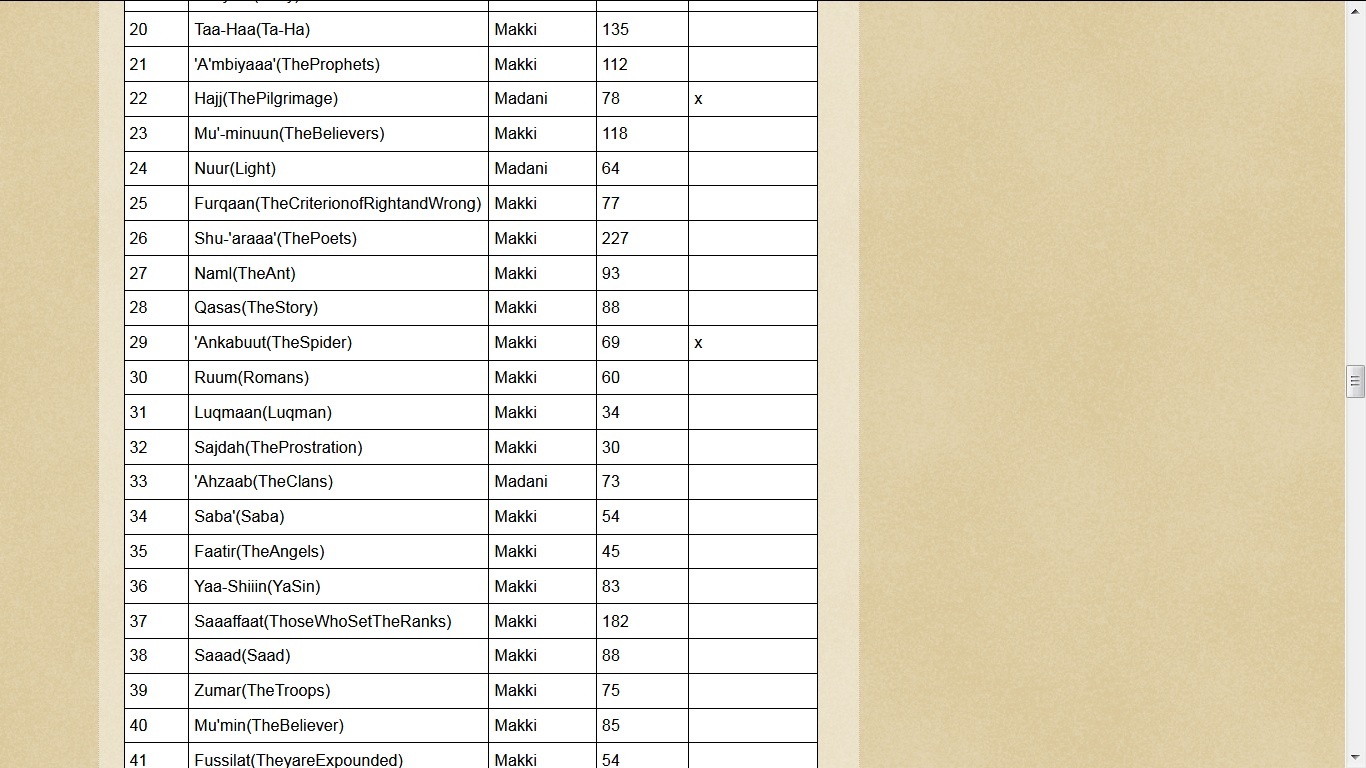Click the vertical scrollbar thumb

[x=1356, y=381]
